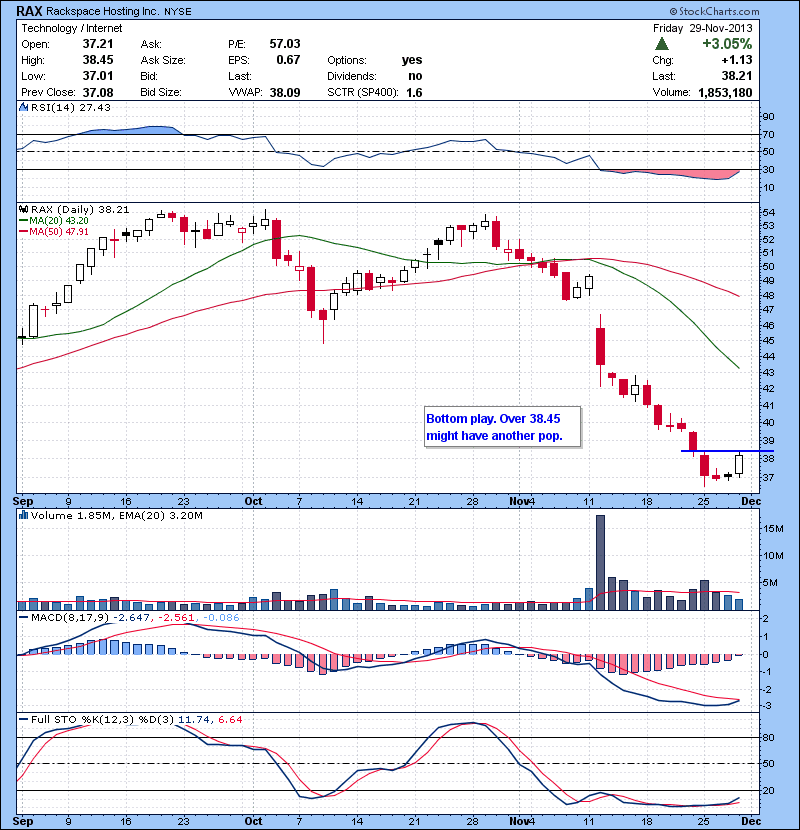
Task: Click the Sep label on the bottom date axis
Action: tap(23, 821)
